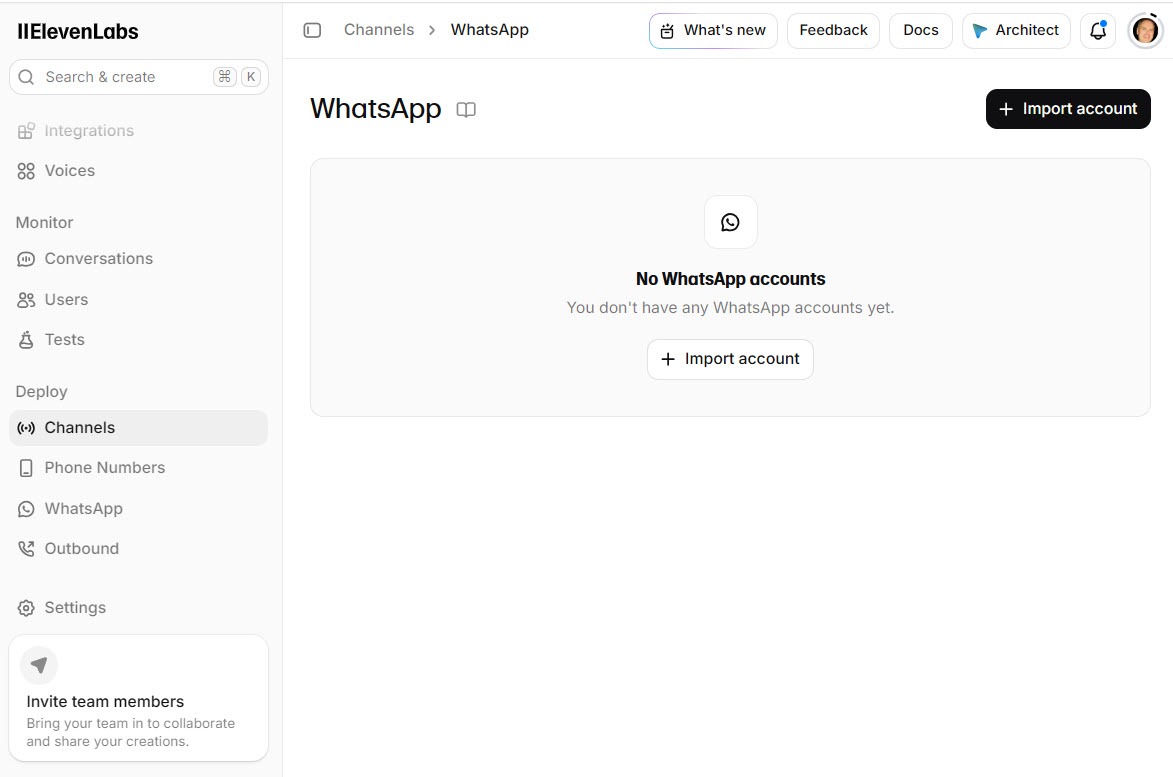Click the Channels broadcast icon in sidebar
1173x777 pixels.
26,428
